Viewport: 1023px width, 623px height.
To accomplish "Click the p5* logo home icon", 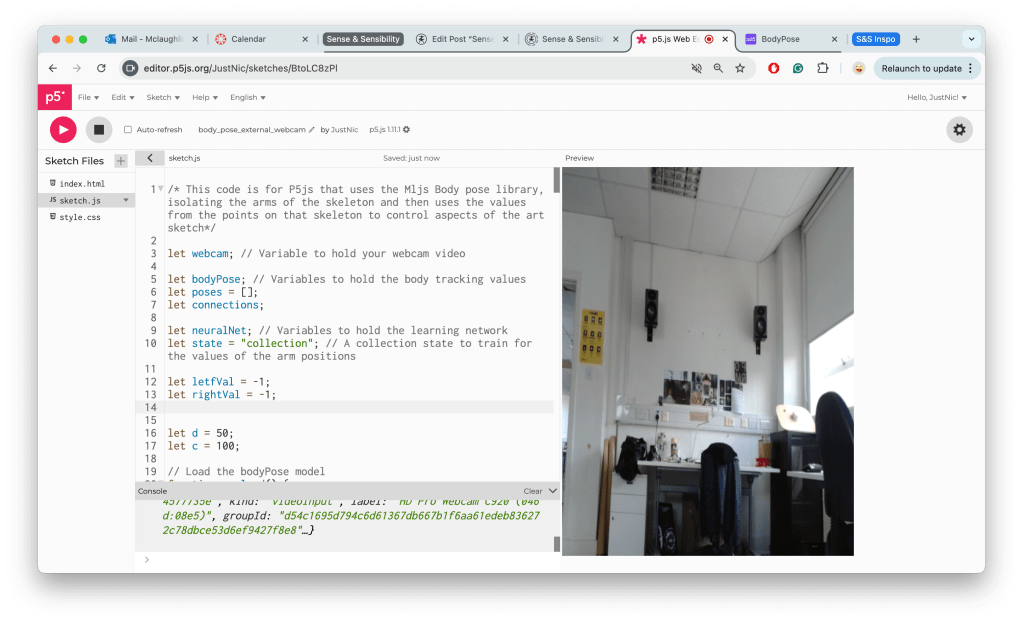I will 54,97.
